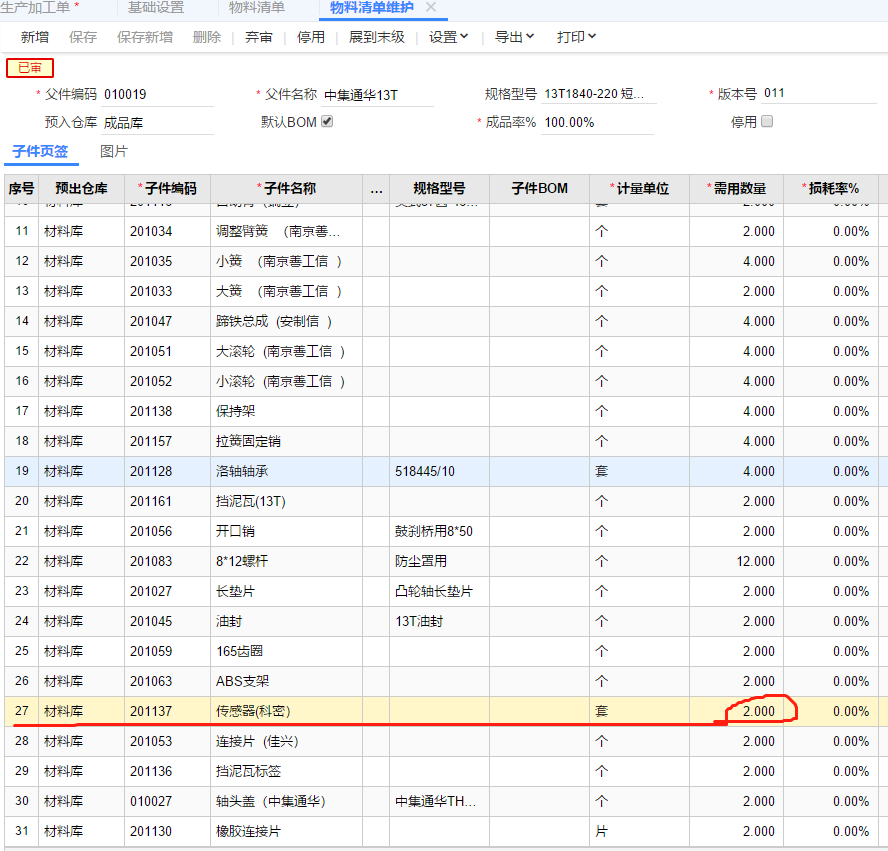888x851 pixels.
Task: Click the 需用数量 column header
Action: 736,189
